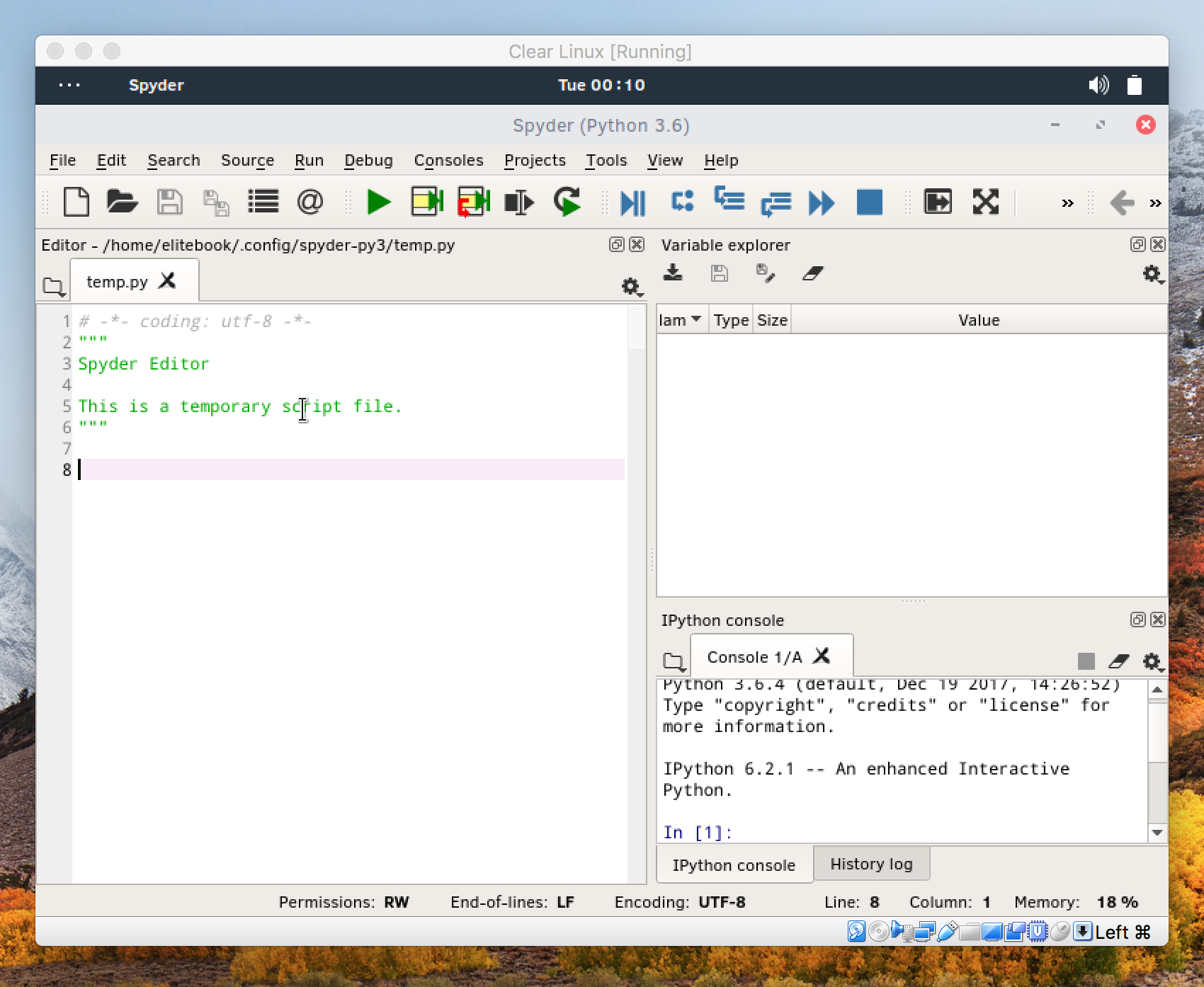This screenshot has height=987, width=1204.
Task: Remove all variables with the eraser icon
Action: (813, 273)
